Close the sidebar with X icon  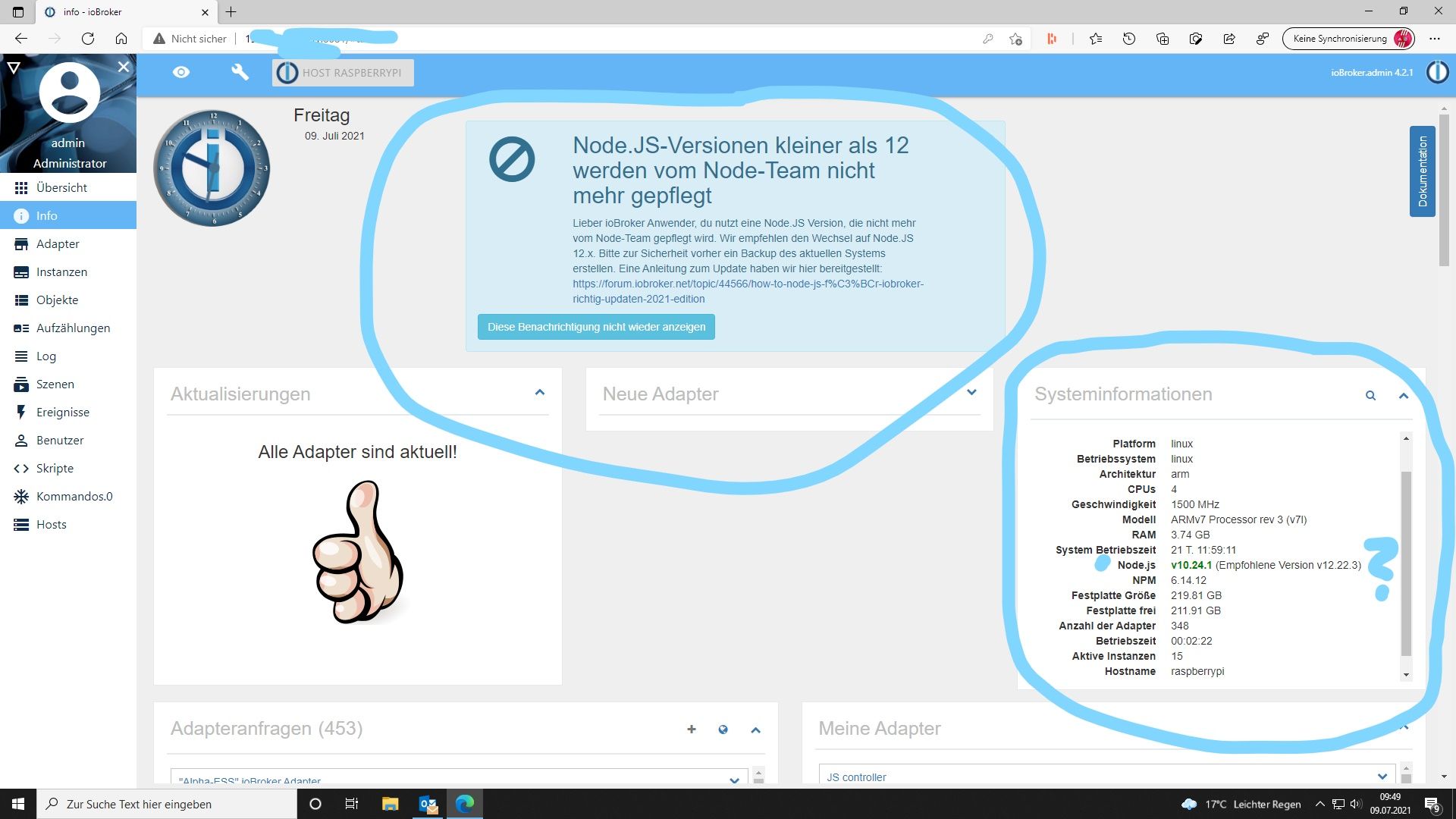coord(124,67)
